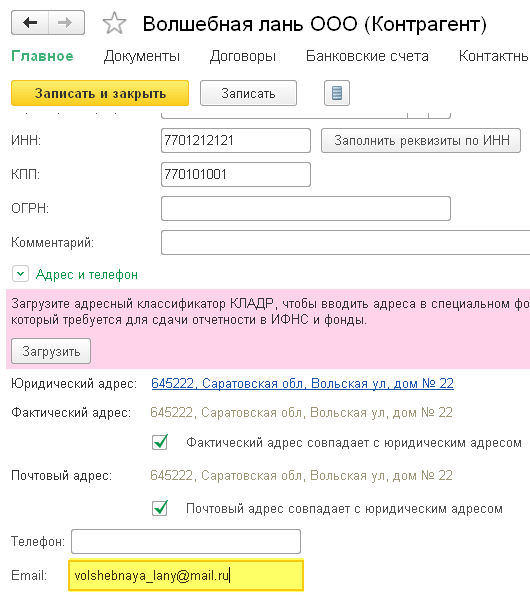Go to the Банковские счета tab
Viewport: 530px width, 603px height.
click(x=367, y=56)
